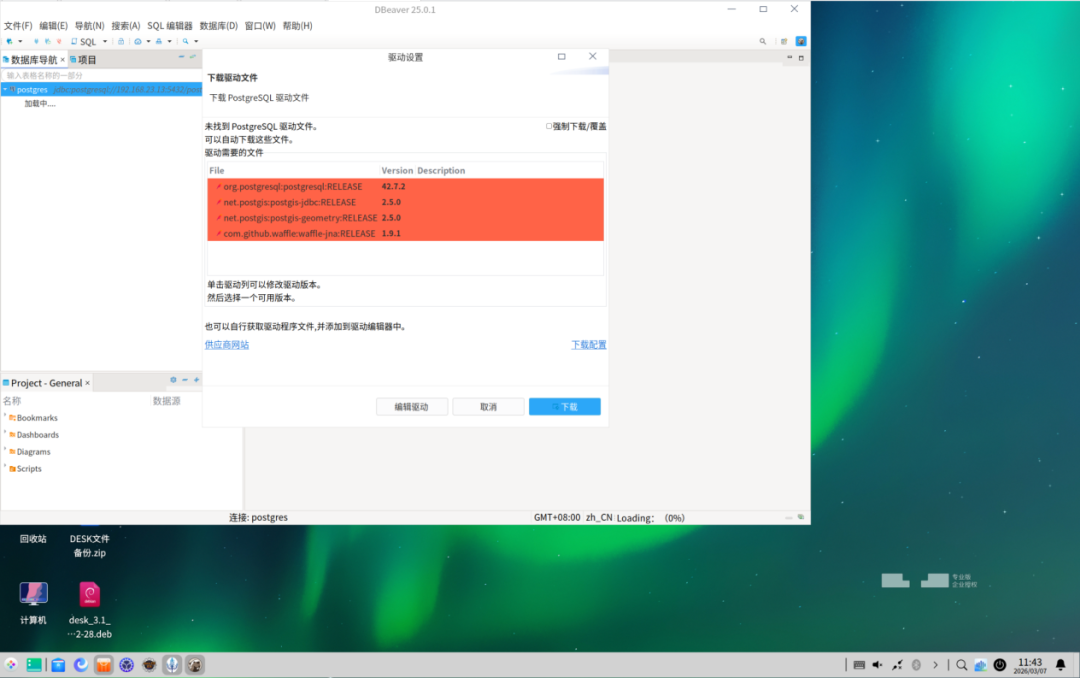Click the table name filter input

(x=102, y=75)
